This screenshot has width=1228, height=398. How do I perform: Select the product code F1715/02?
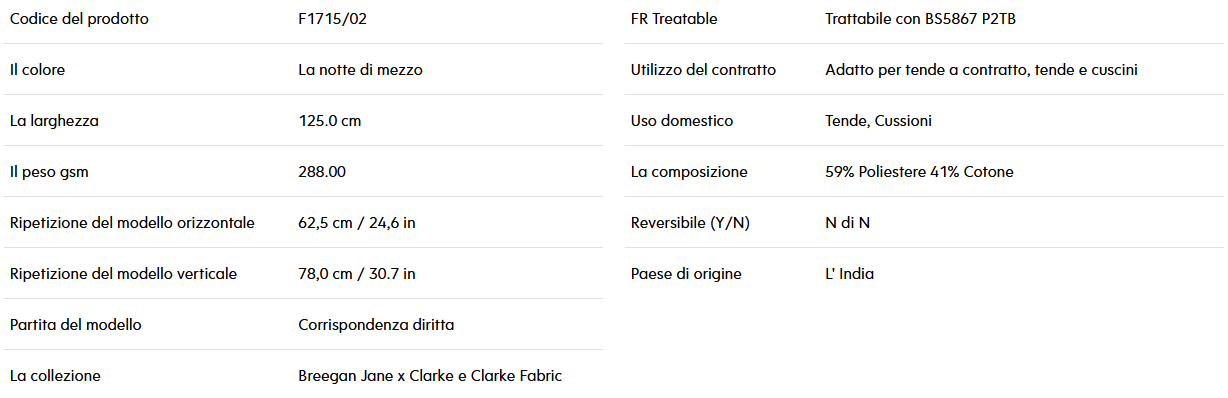click(339, 19)
